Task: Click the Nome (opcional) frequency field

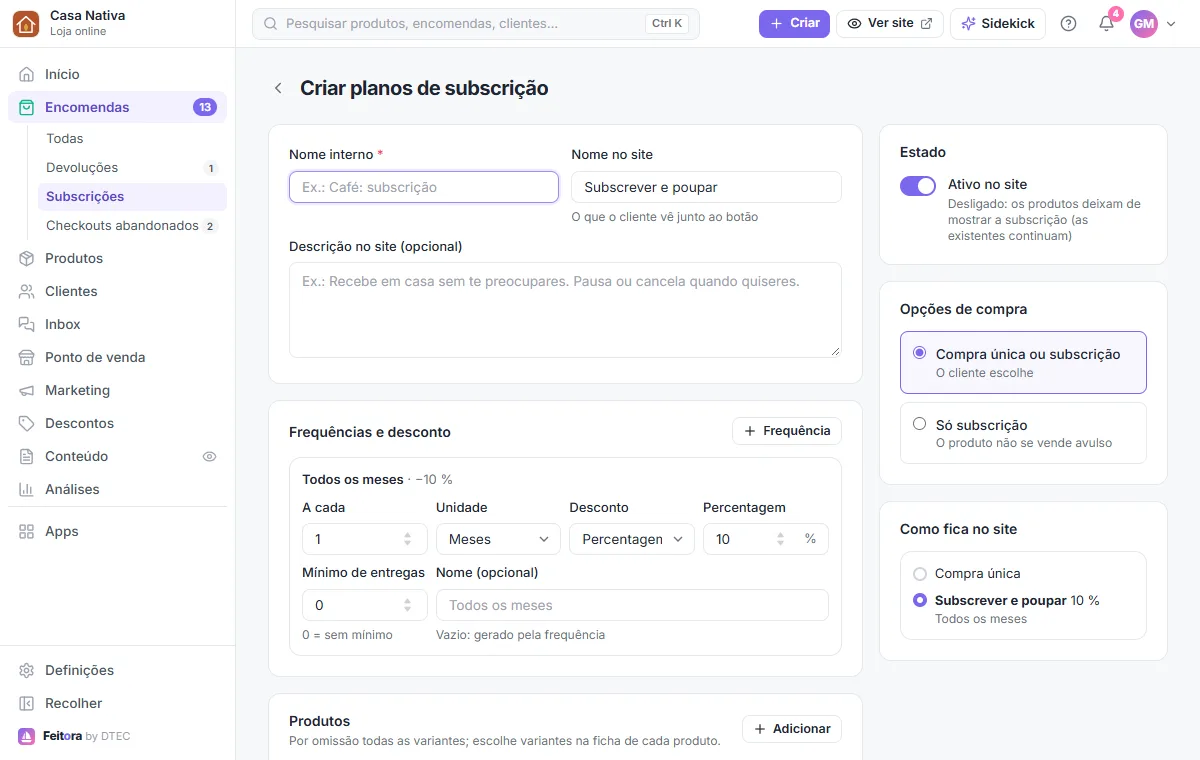Action: tap(632, 605)
